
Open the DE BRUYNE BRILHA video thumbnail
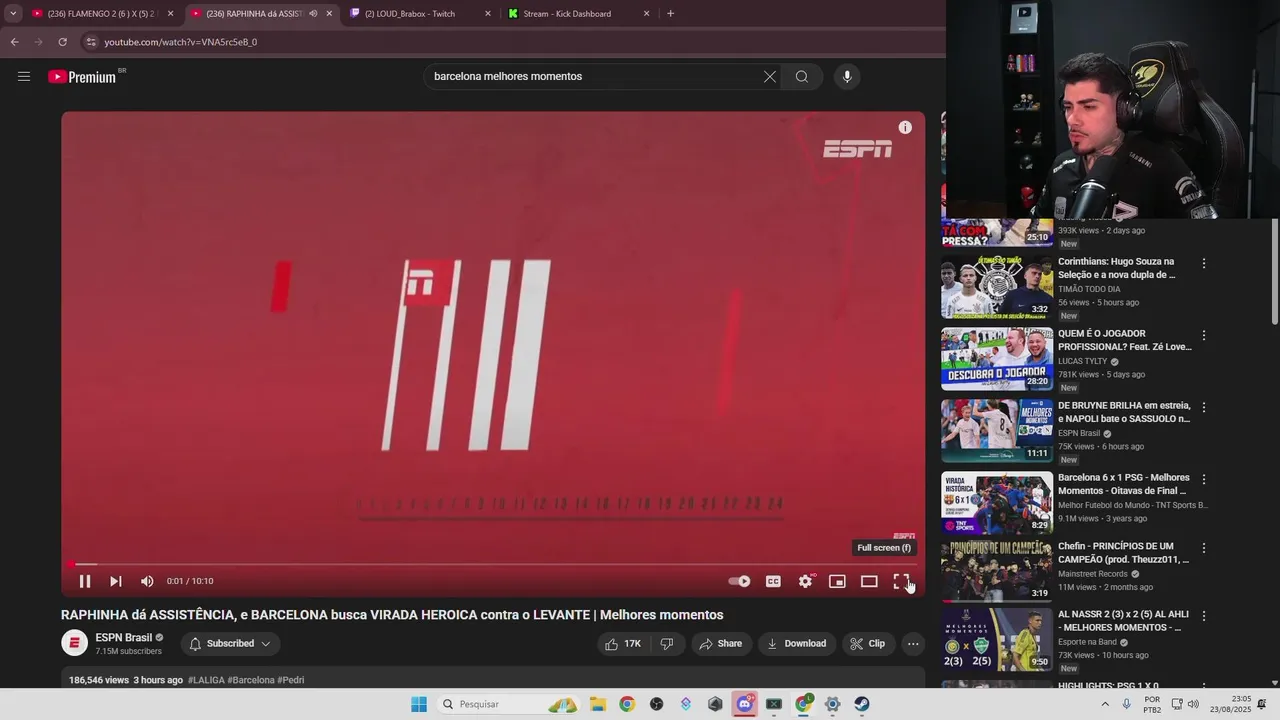pyautogui.click(x=997, y=431)
